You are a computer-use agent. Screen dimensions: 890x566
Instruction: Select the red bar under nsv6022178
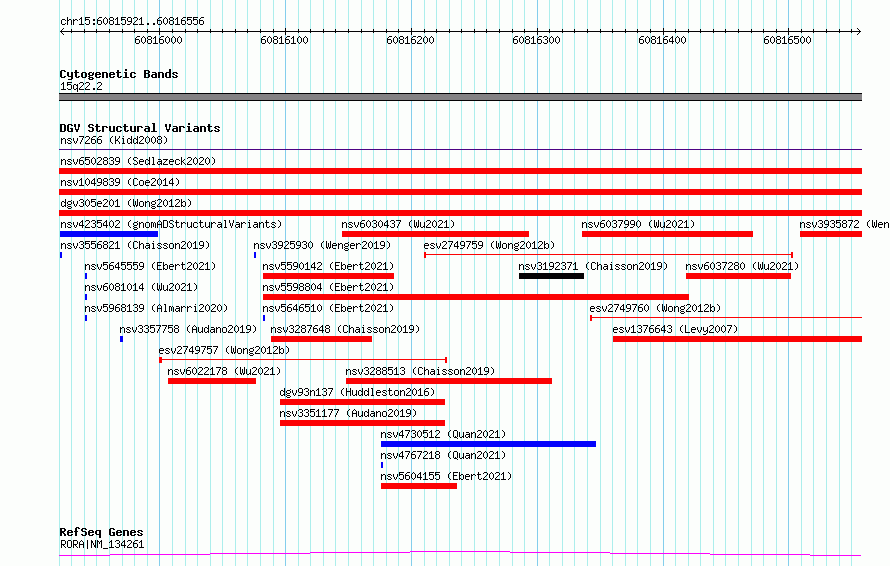pyautogui.click(x=212, y=381)
